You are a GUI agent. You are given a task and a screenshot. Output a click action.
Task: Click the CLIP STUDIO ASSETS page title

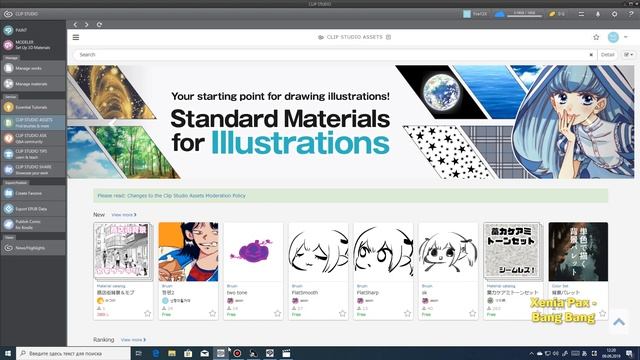point(354,37)
